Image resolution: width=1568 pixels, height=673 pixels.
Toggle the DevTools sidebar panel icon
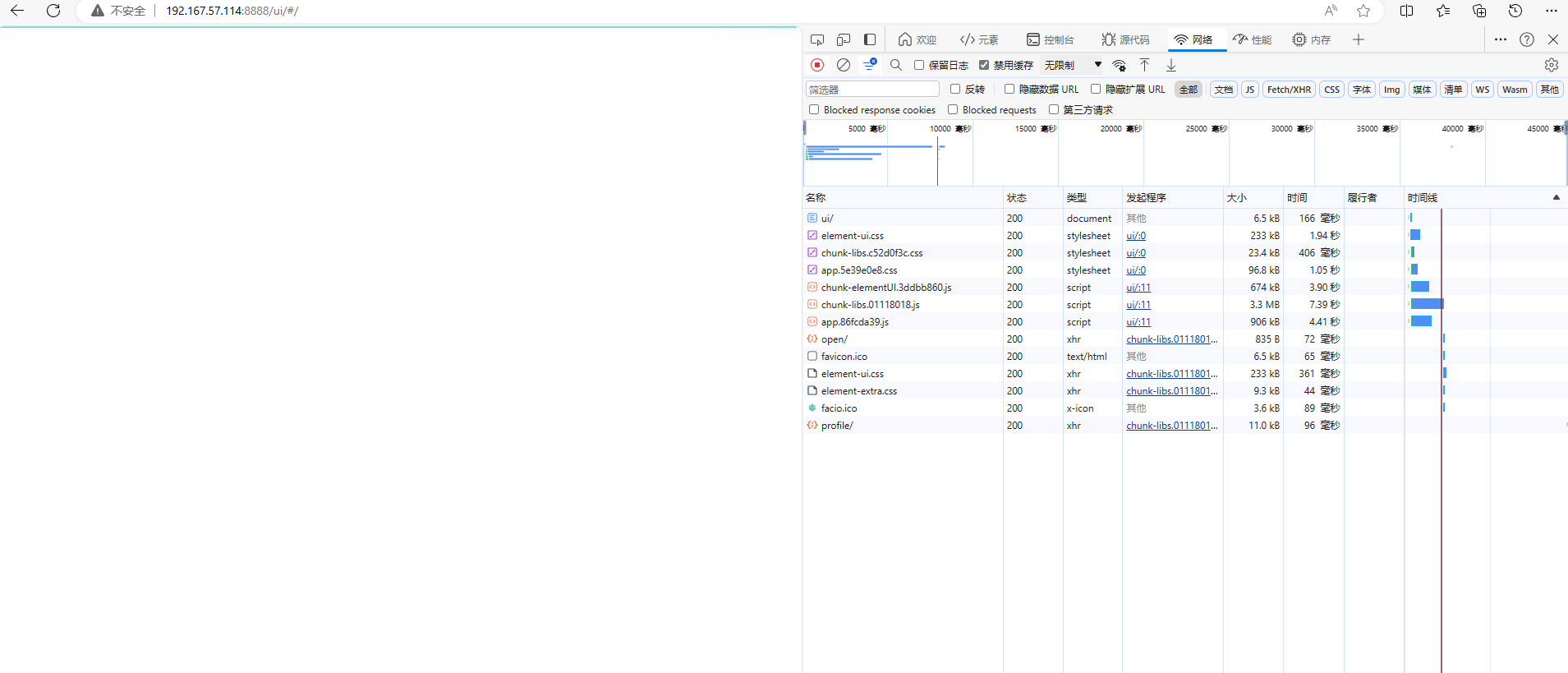click(870, 39)
